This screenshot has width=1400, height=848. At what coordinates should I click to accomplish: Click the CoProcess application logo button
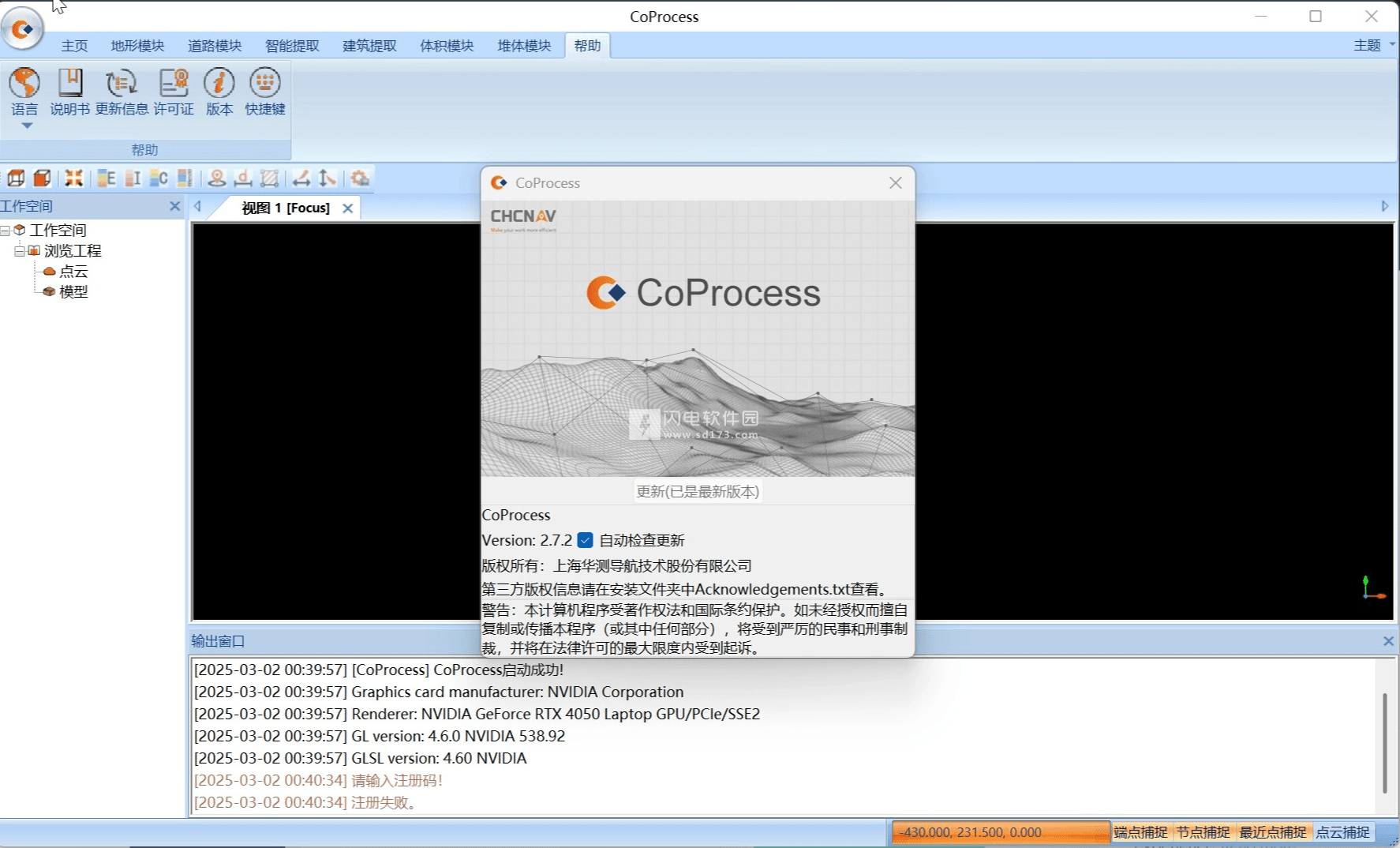coord(22,28)
